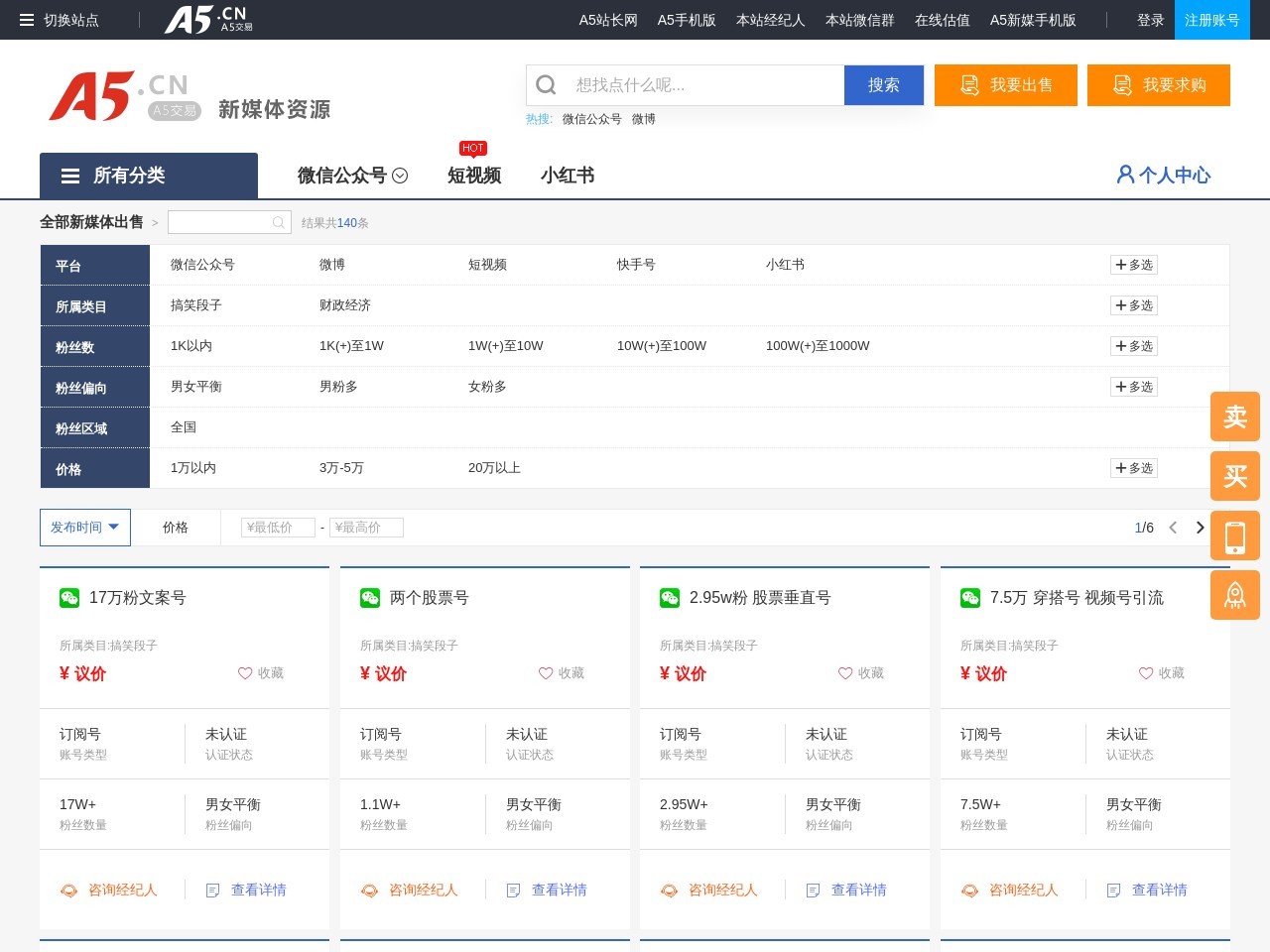
Task: Click the WeChat icon on 17万粉文案号 card
Action: click(x=69, y=597)
